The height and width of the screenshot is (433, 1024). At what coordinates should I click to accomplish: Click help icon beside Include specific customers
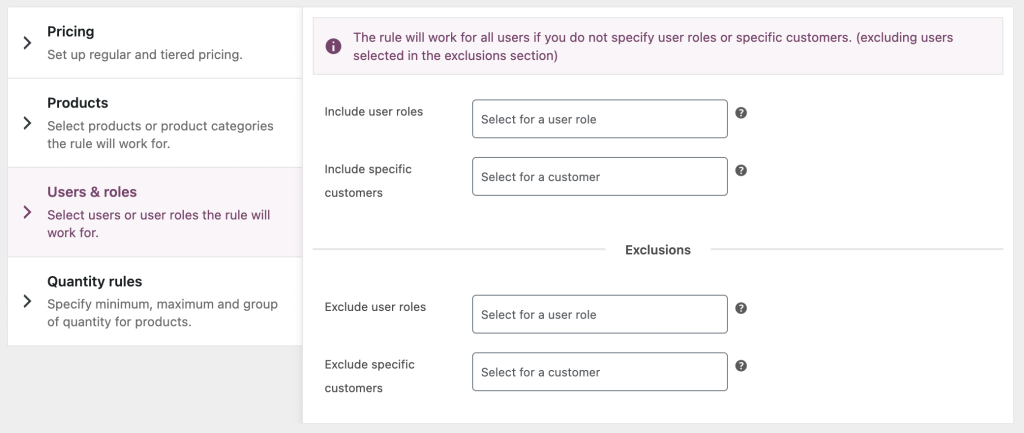741,171
